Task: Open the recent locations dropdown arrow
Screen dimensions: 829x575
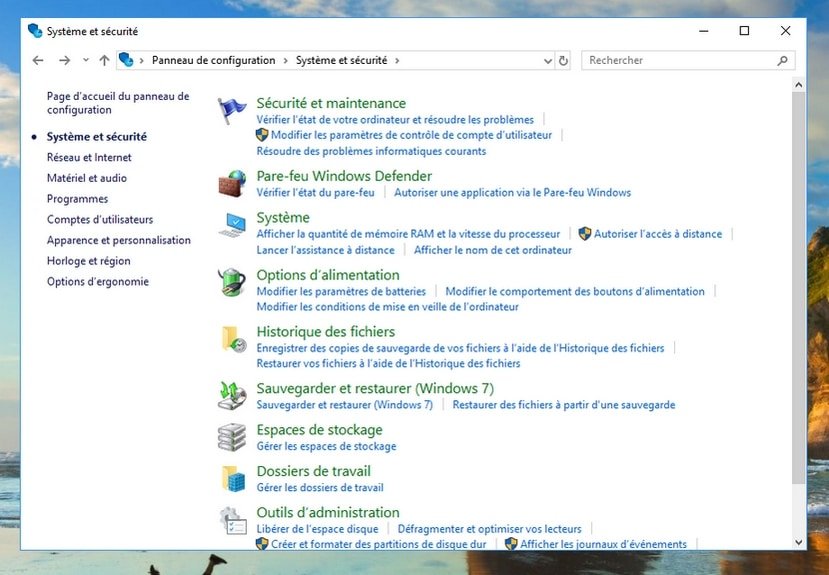Action: coord(86,60)
